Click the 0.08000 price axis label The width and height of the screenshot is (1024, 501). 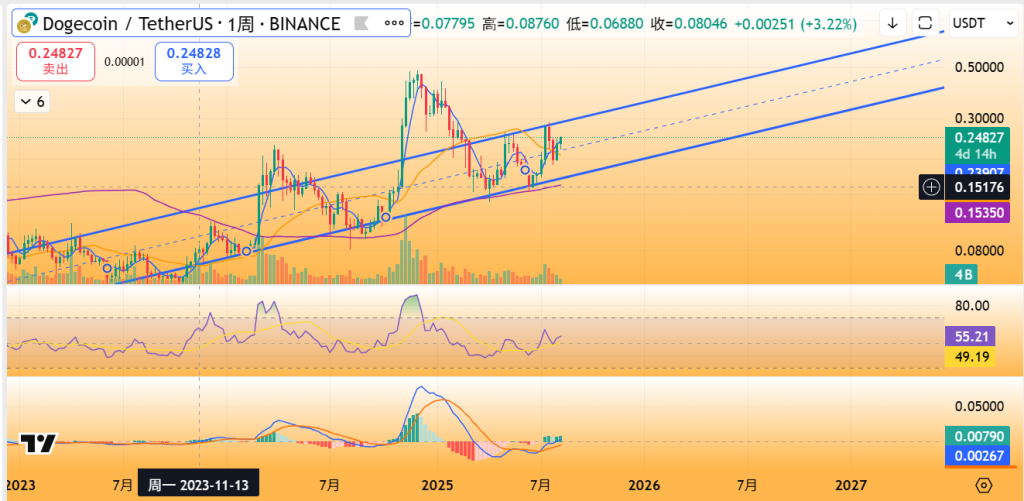point(978,251)
